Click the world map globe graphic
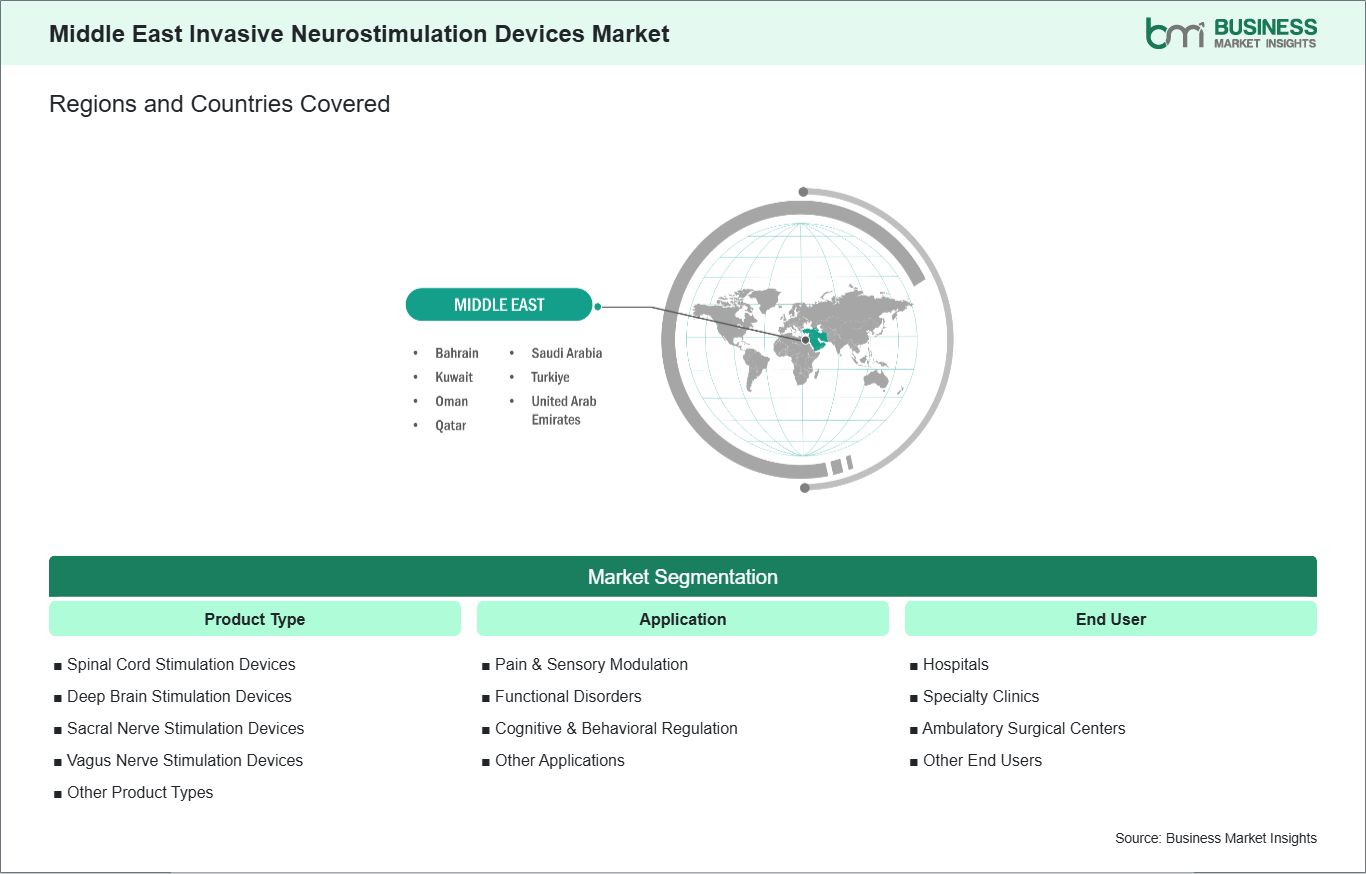This screenshot has height=874, width=1366. click(x=805, y=339)
